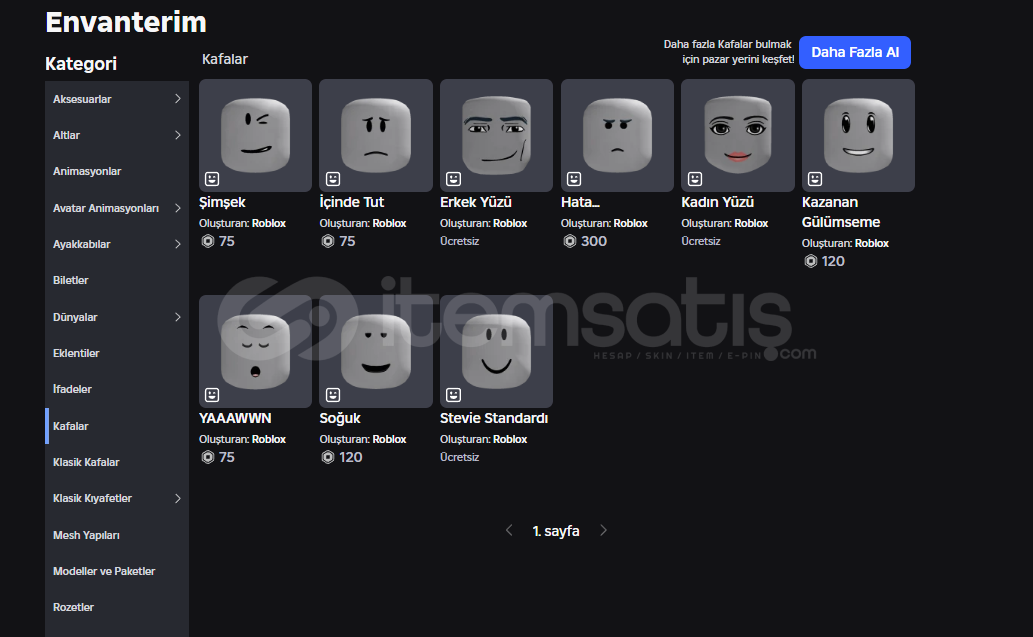1033x637 pixels.
Task: Select the Rozetler category
Action: pos(117,607)
